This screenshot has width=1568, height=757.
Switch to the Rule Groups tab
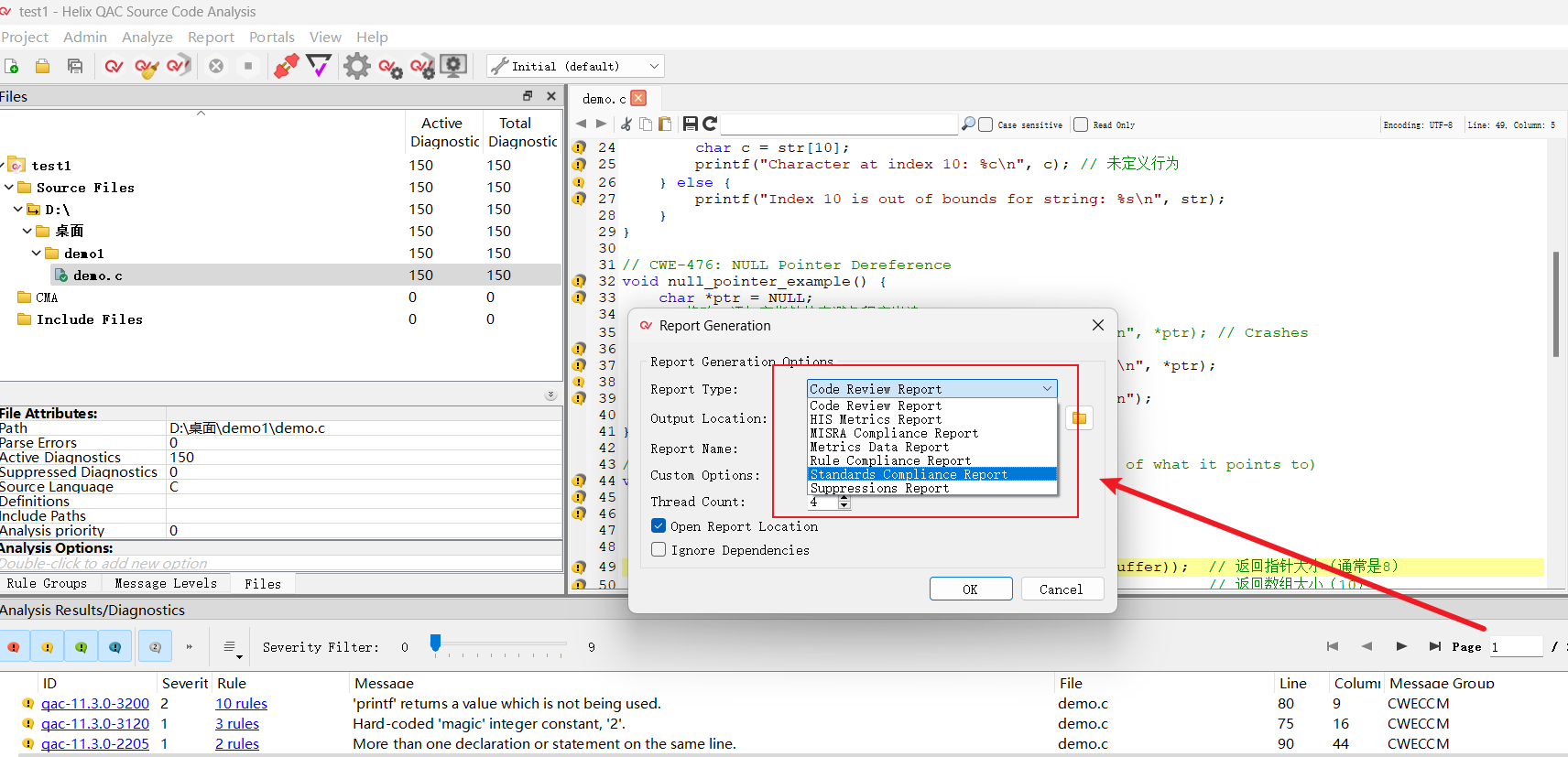(47, 583)
